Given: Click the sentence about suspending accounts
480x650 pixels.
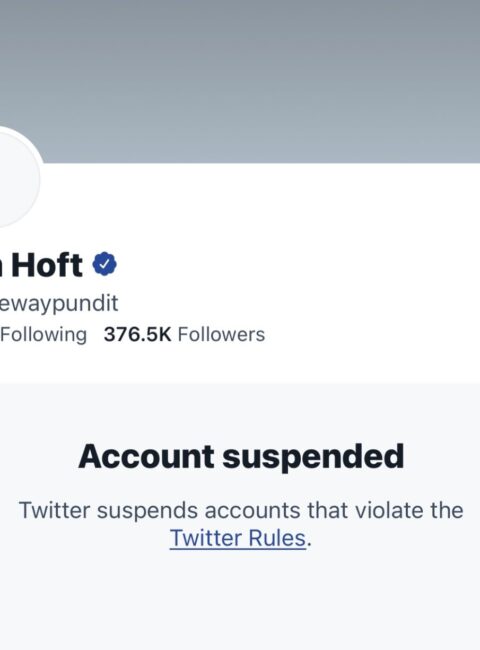Looking at the screenshot, I should (241, 524).
